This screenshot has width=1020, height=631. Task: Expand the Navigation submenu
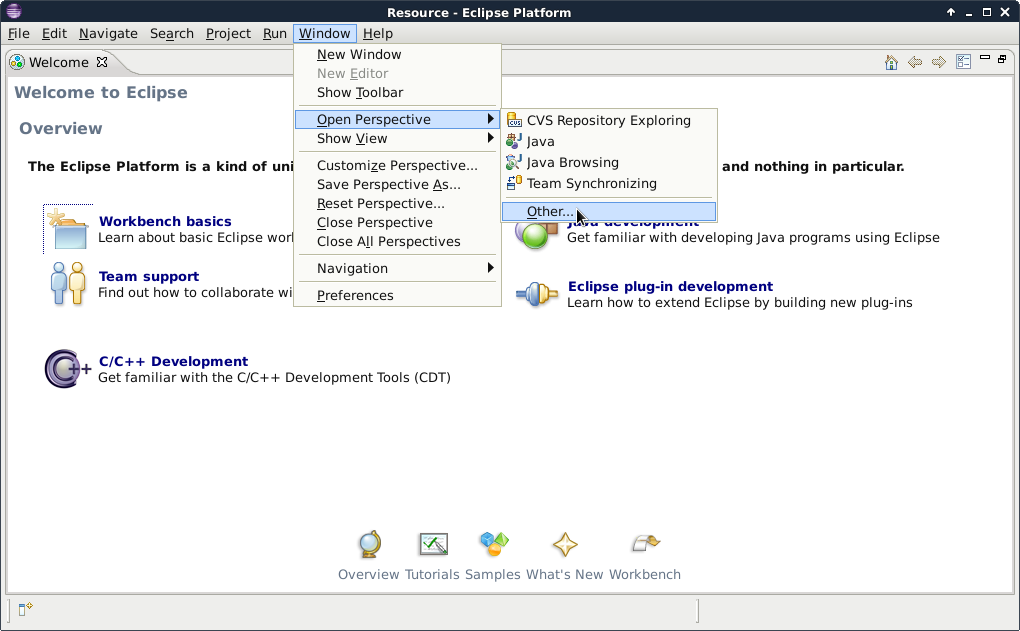(x=397, y=268)
